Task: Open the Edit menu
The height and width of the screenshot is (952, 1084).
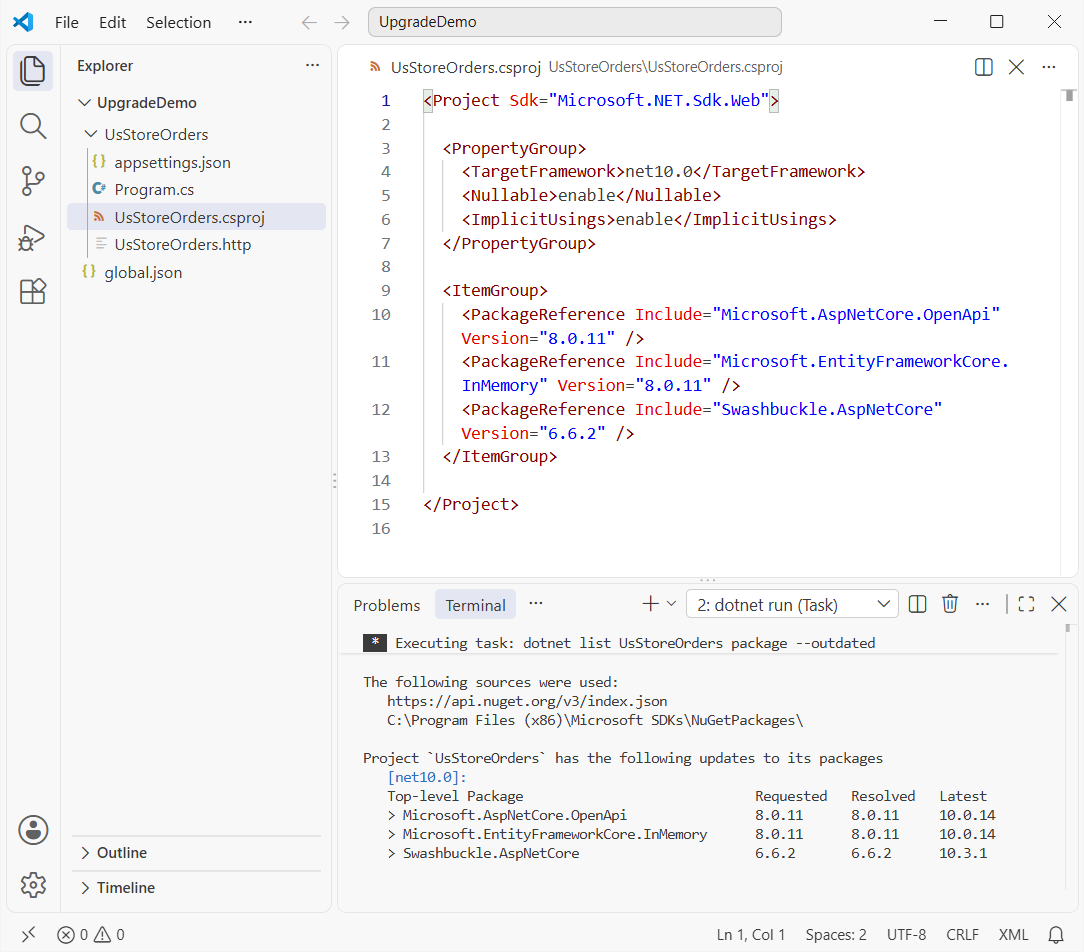Action: coord(112,23)
